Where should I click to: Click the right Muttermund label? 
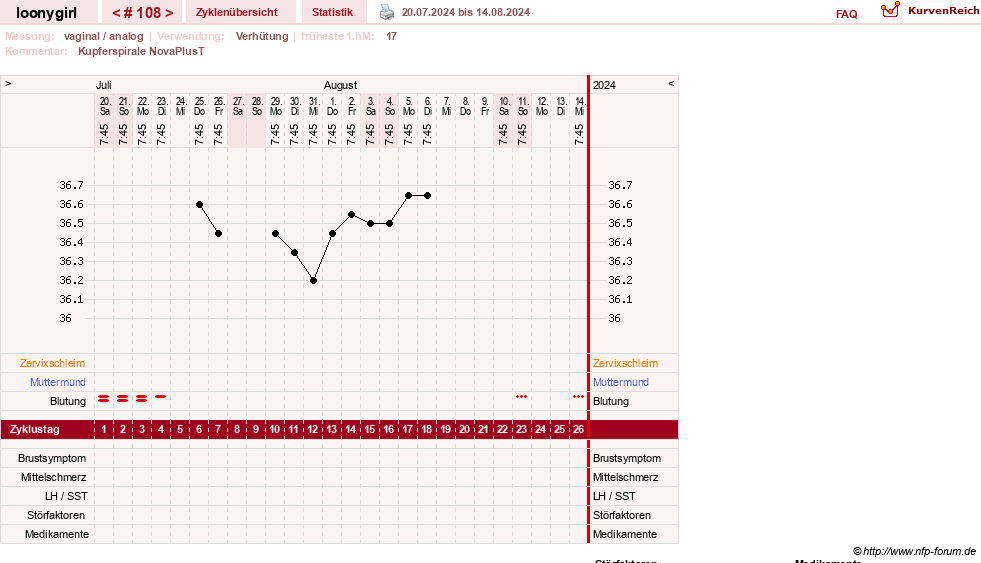[x=621, y=382]
